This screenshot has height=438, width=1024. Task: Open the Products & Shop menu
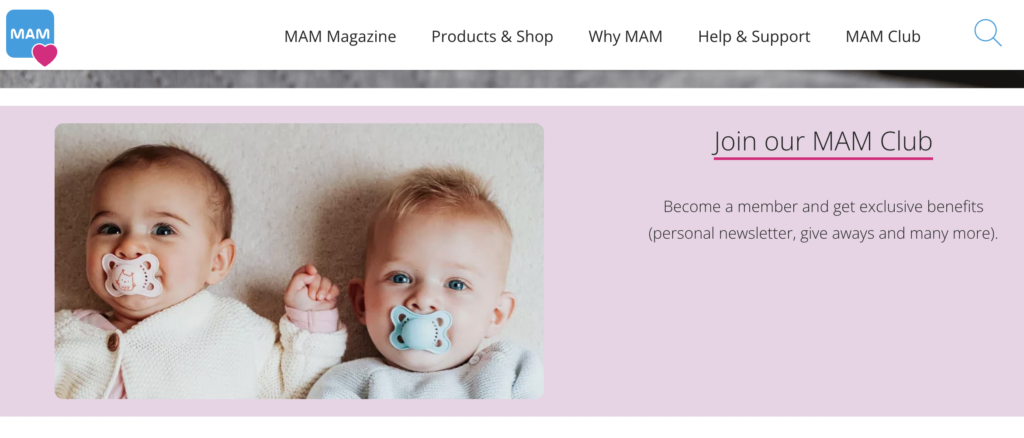tap(492, 37)
